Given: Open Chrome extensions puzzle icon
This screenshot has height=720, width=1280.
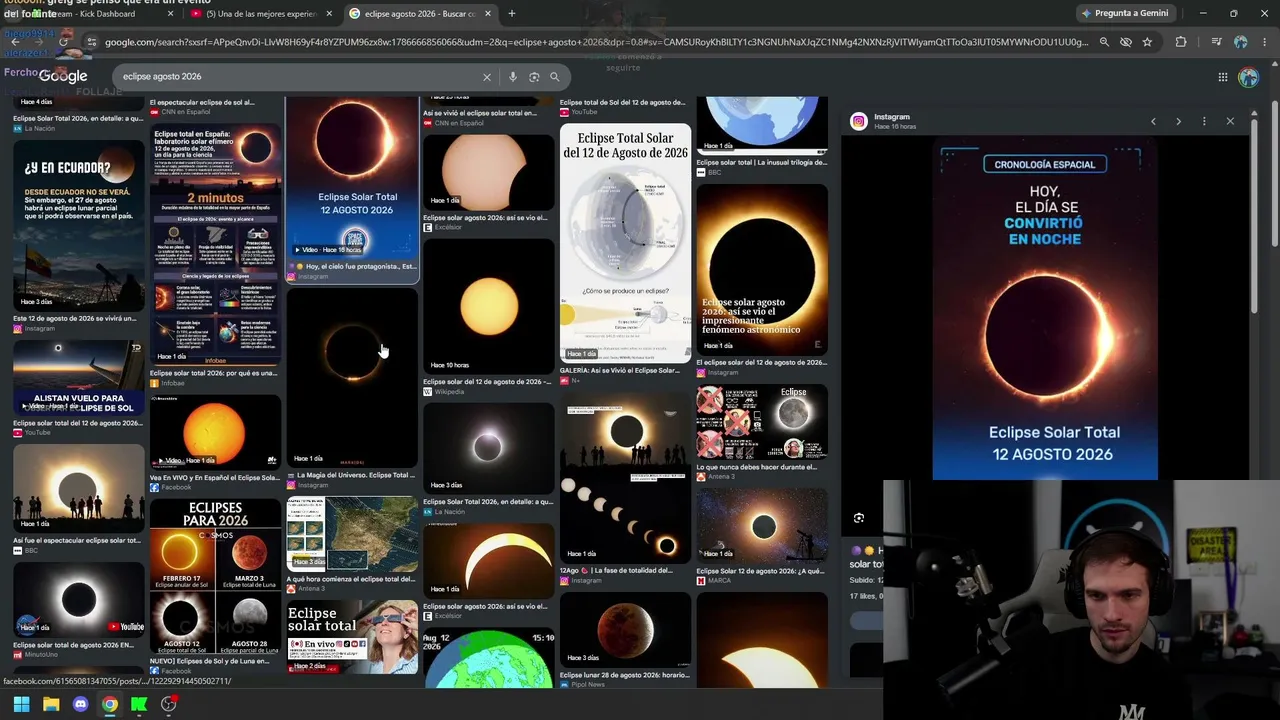Looking at the screenshot, I should (1181, 42).
